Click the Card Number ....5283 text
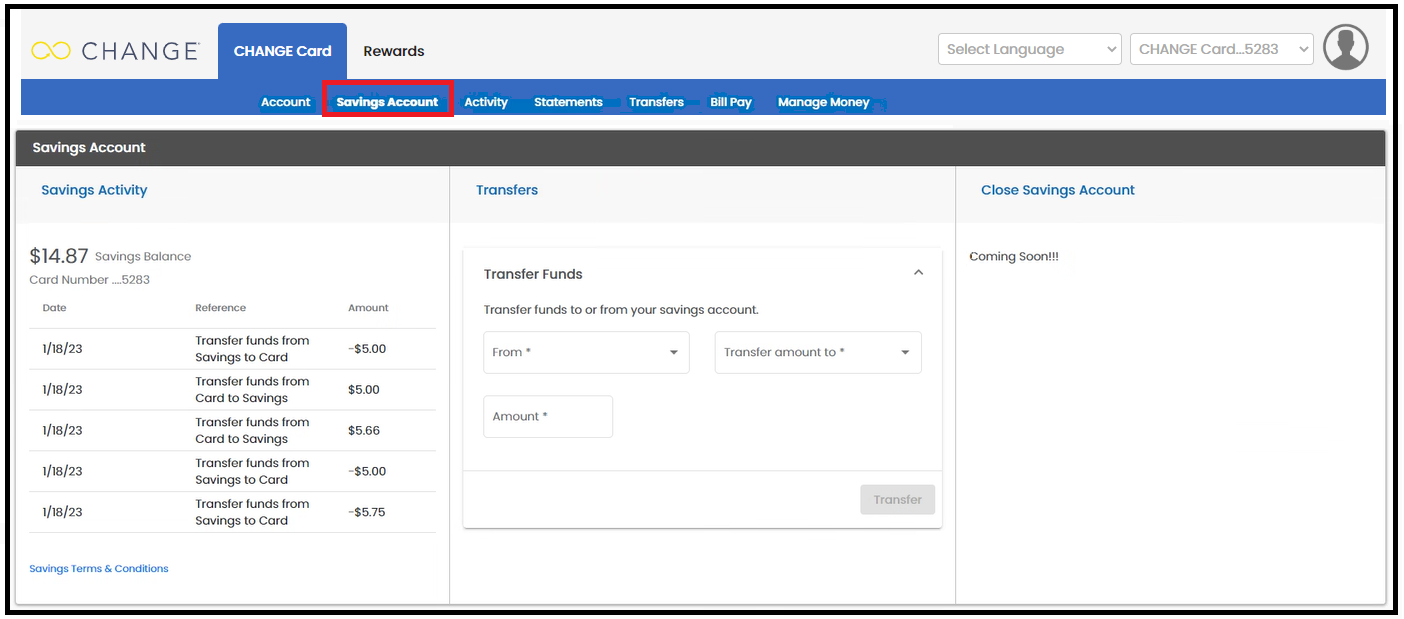Viewport: 1404px width, 619px height. [x=90, y=280]
